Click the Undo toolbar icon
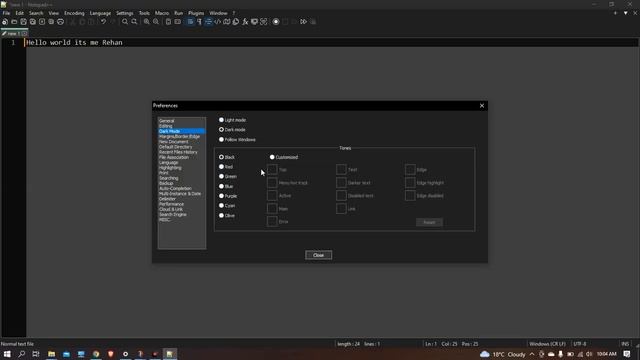 (x=104, y=22)
